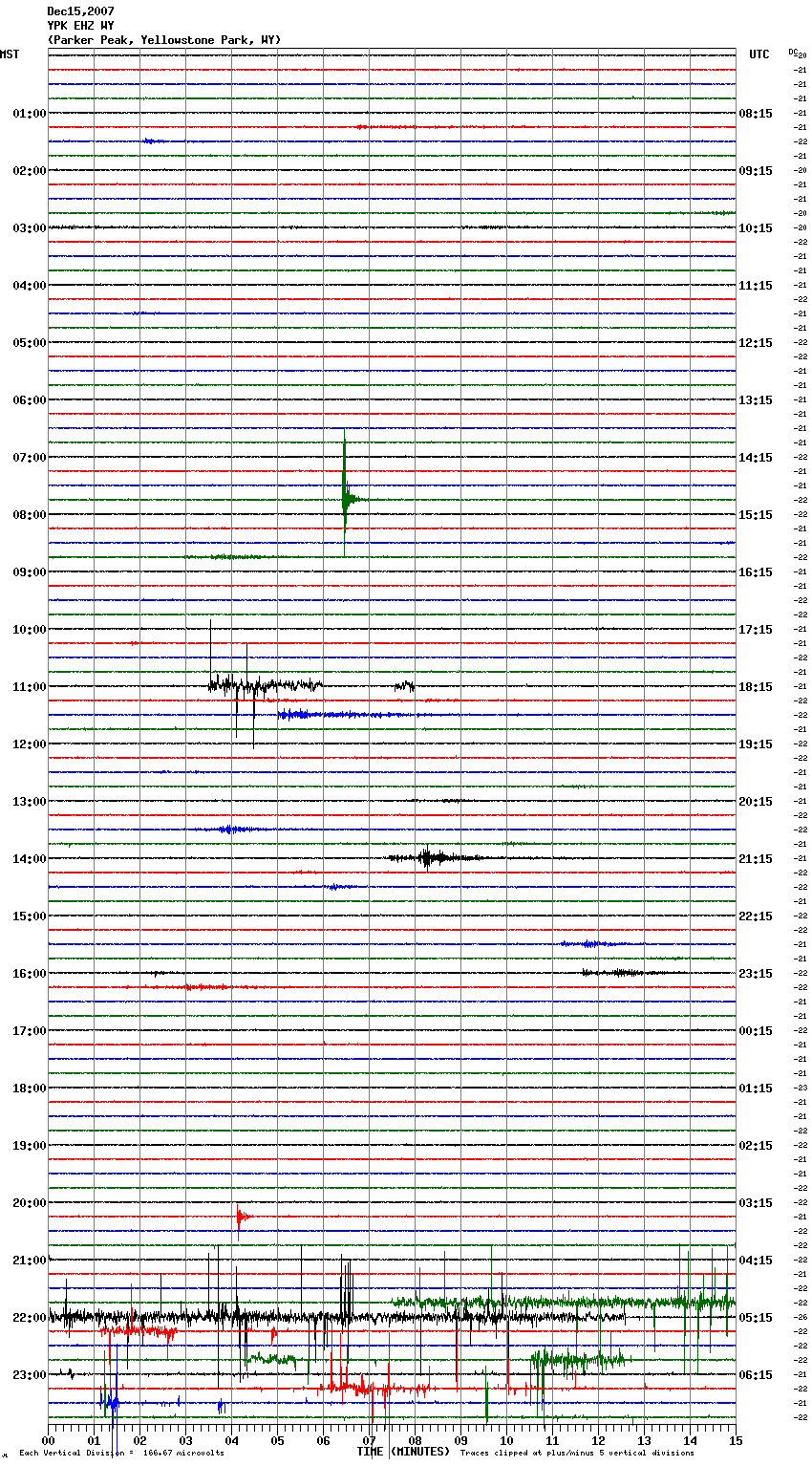Click the traces clipped footnote text

coord(577,1453)
